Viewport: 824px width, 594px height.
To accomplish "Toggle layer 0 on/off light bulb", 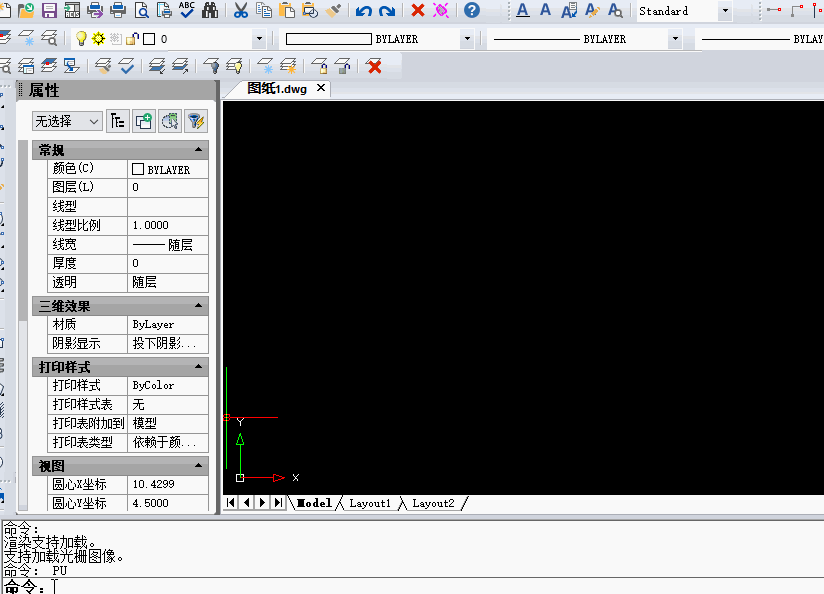I will point(81,38).
